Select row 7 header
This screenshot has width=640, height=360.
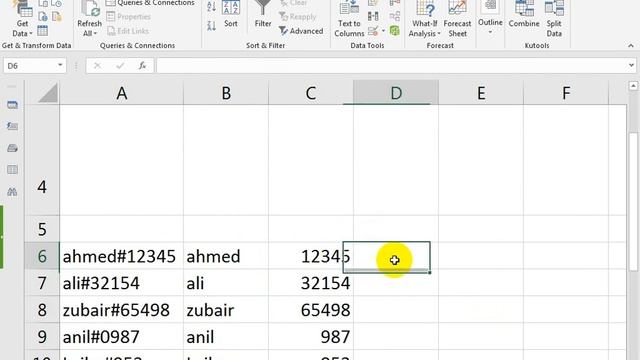coord(42,283)
